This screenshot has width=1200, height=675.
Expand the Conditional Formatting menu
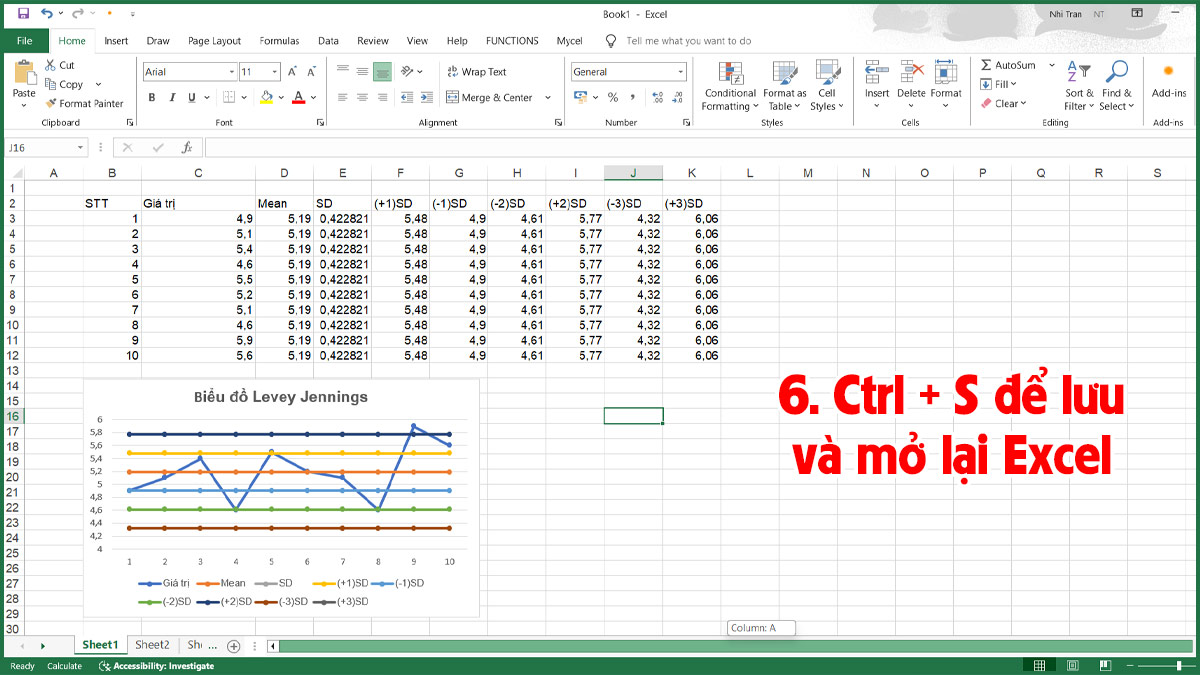click(730, 86)
